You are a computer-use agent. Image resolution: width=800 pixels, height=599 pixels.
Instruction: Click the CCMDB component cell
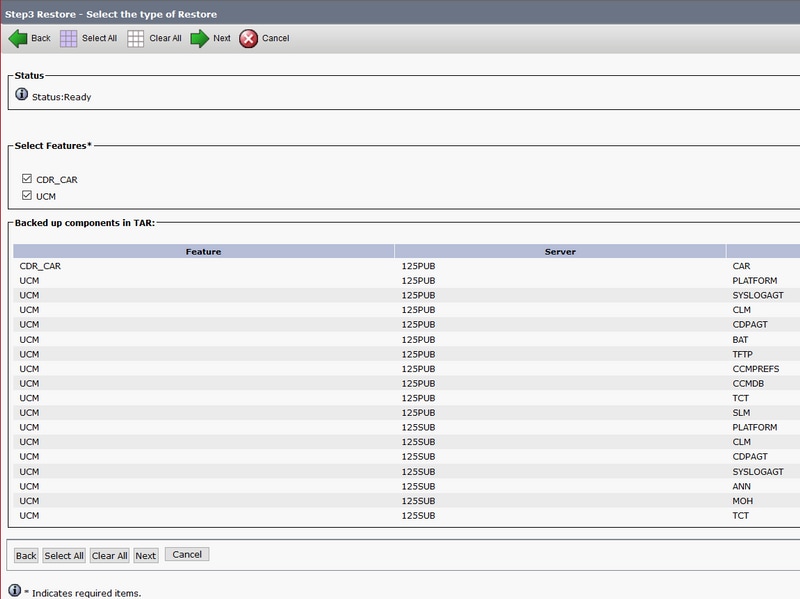pyautogui.click(x=748, y=384)
